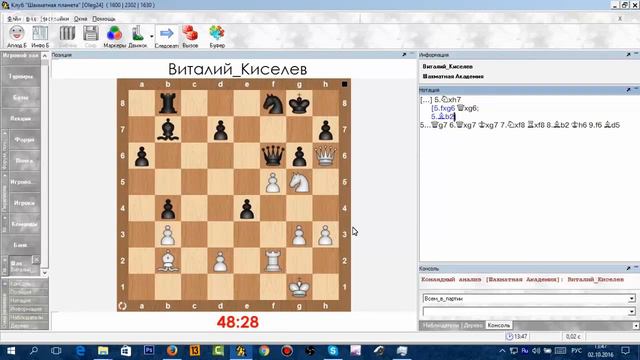Click the black side-to-move square indicator
The height and width of the screenshot is (360, 640).
pyautogui.click(x=344, y=84)
